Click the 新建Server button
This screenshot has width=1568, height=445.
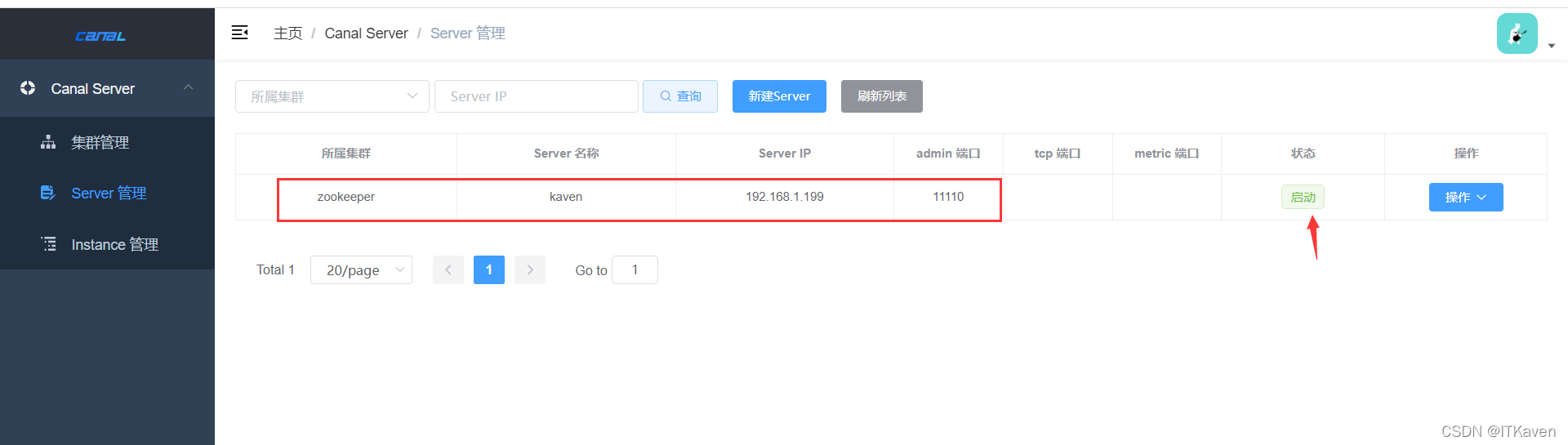pyautogui.click(x=779, y=96)
